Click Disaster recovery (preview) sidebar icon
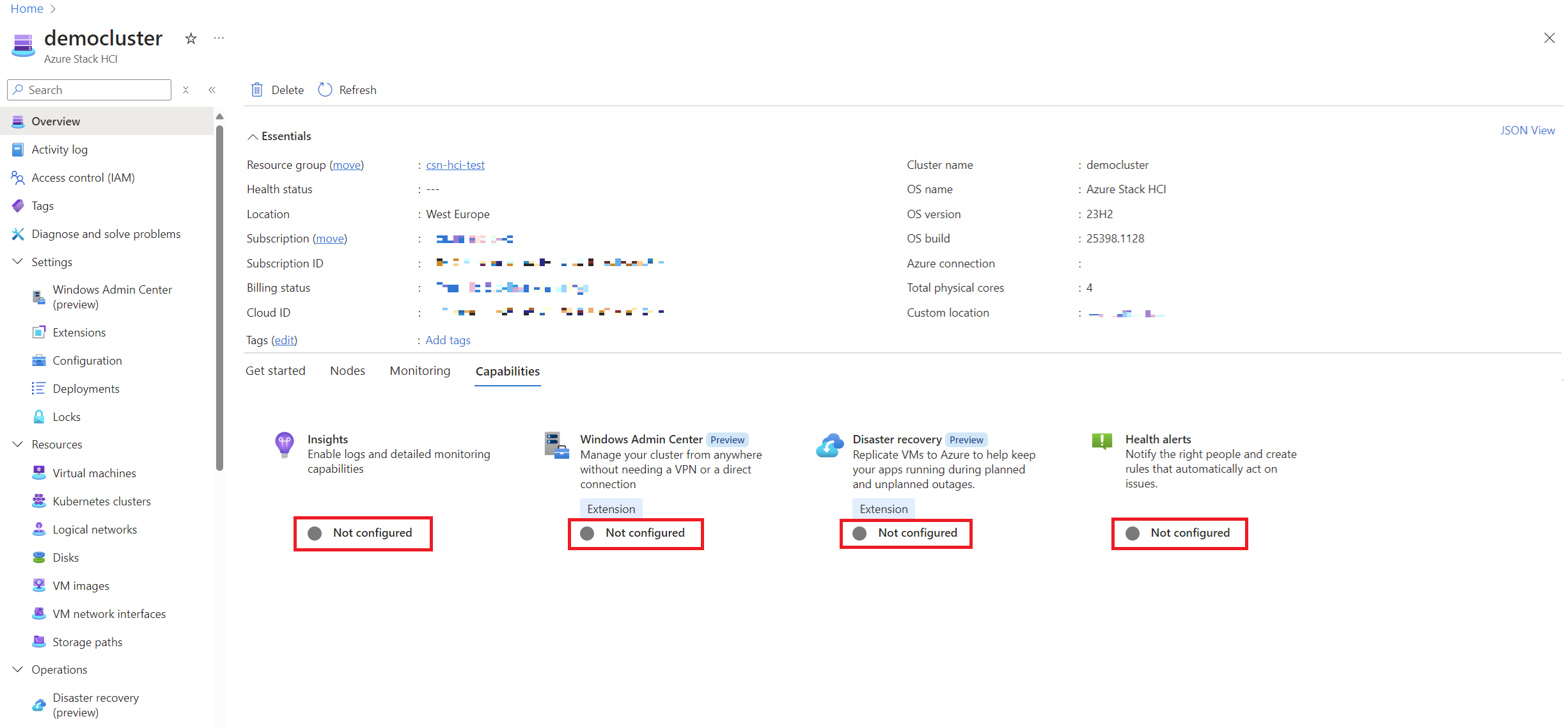The height and width of the screenshot is (728, 1568). pyautogui.click(x=39, y=705)
